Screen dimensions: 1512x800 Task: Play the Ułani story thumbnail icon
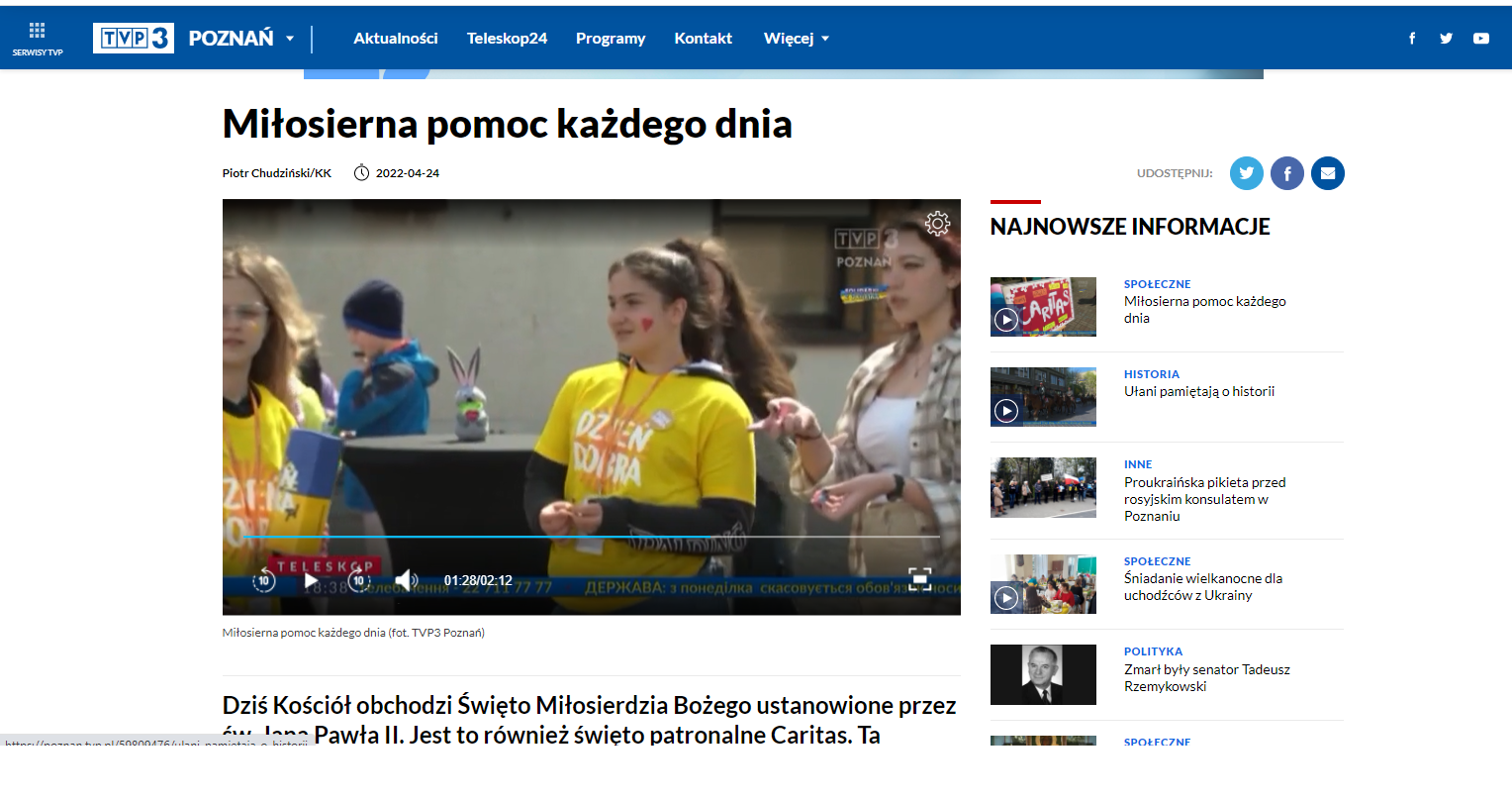point(1006,411)
